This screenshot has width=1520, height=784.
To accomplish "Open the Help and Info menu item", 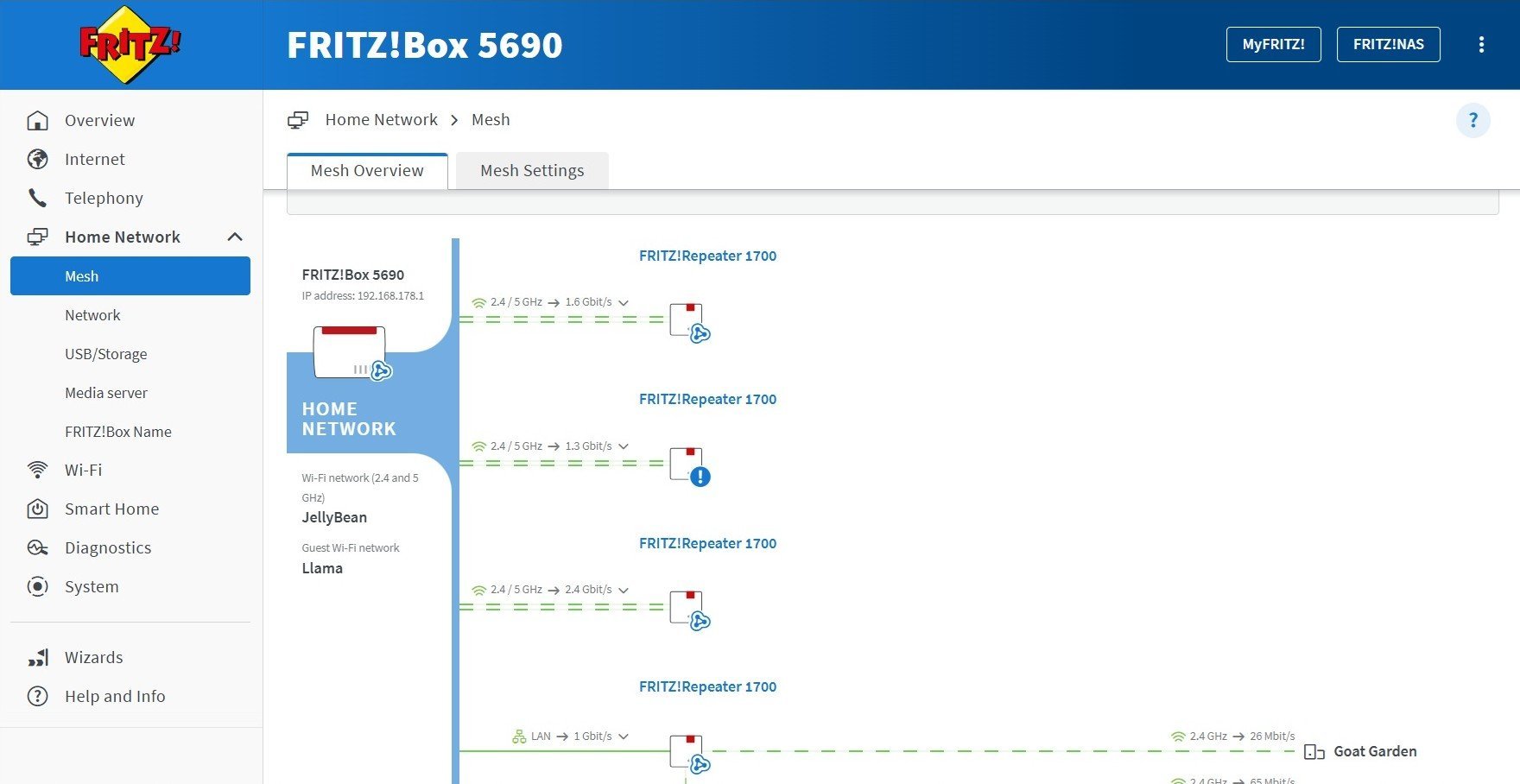I will click(x=115, y=696).
